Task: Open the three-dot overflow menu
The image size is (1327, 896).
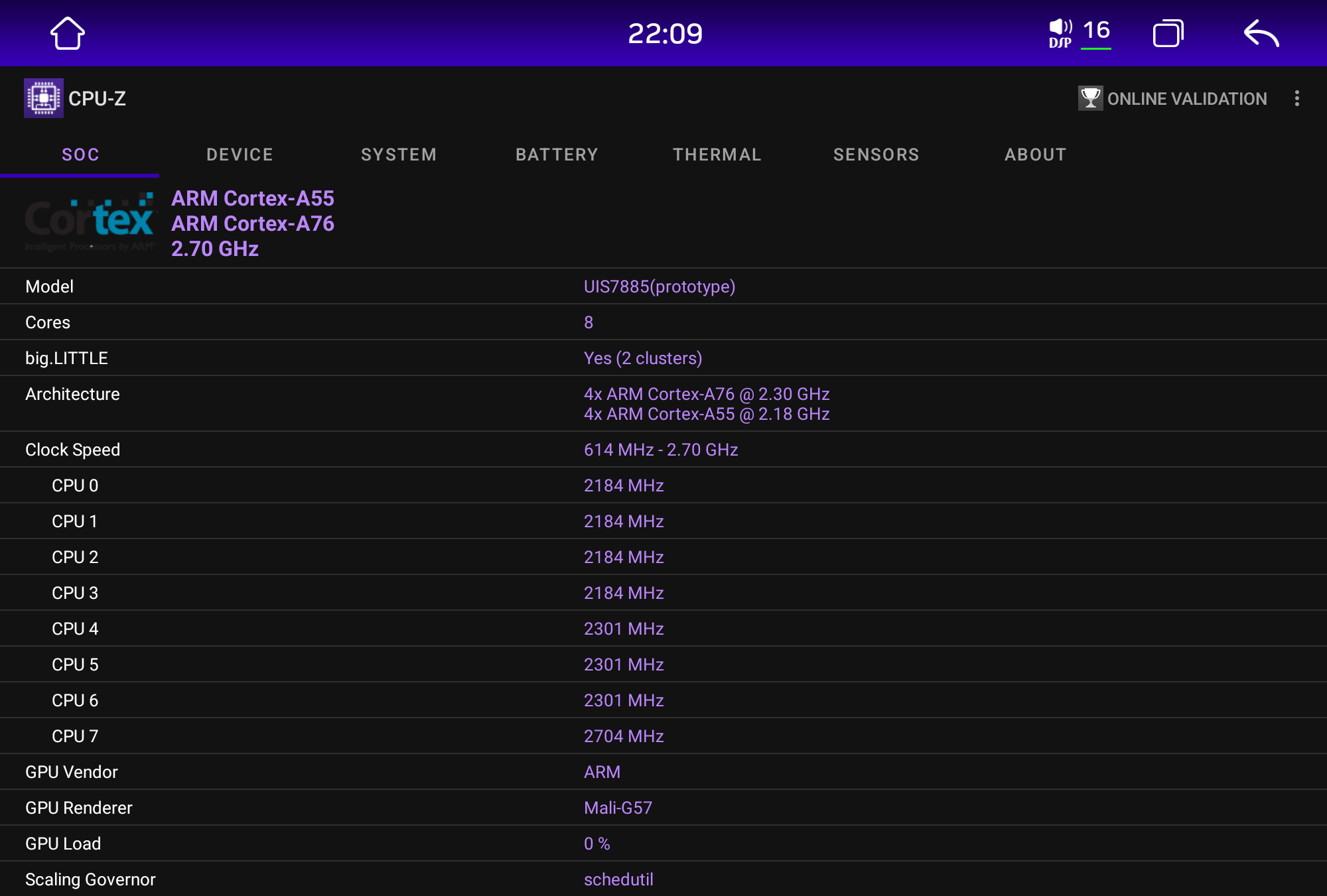Action: tap(1297, 98)
